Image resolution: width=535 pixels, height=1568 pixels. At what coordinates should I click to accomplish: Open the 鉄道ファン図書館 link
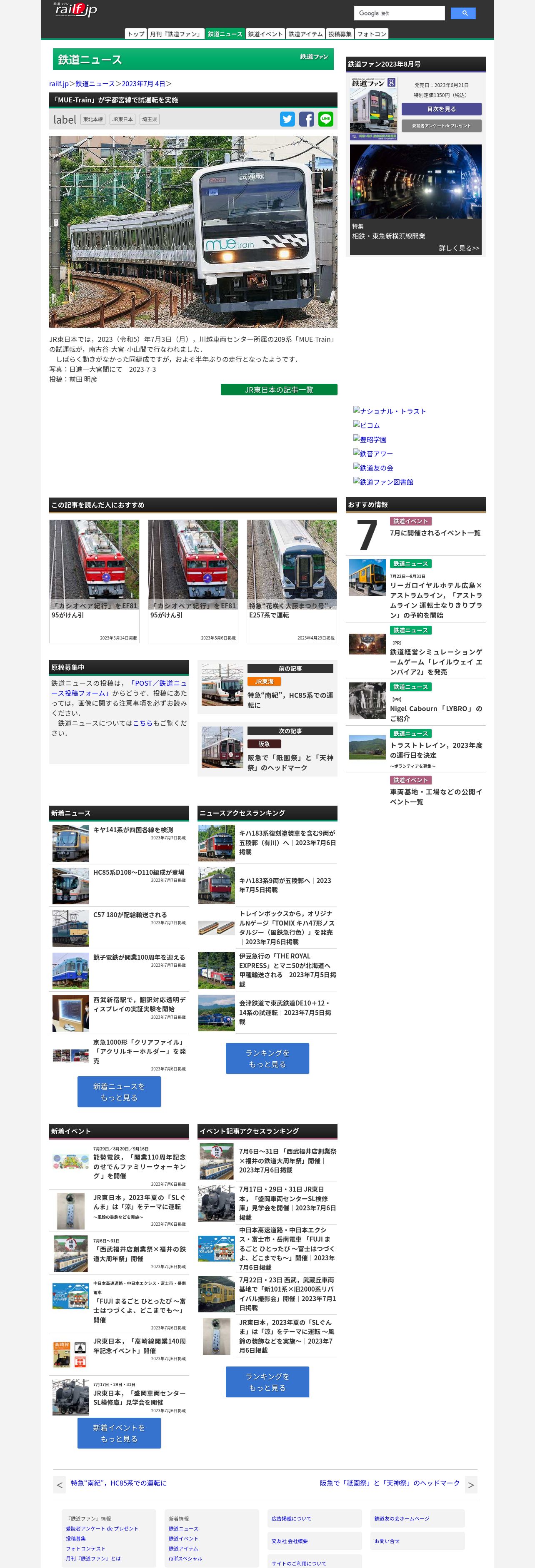383,482
